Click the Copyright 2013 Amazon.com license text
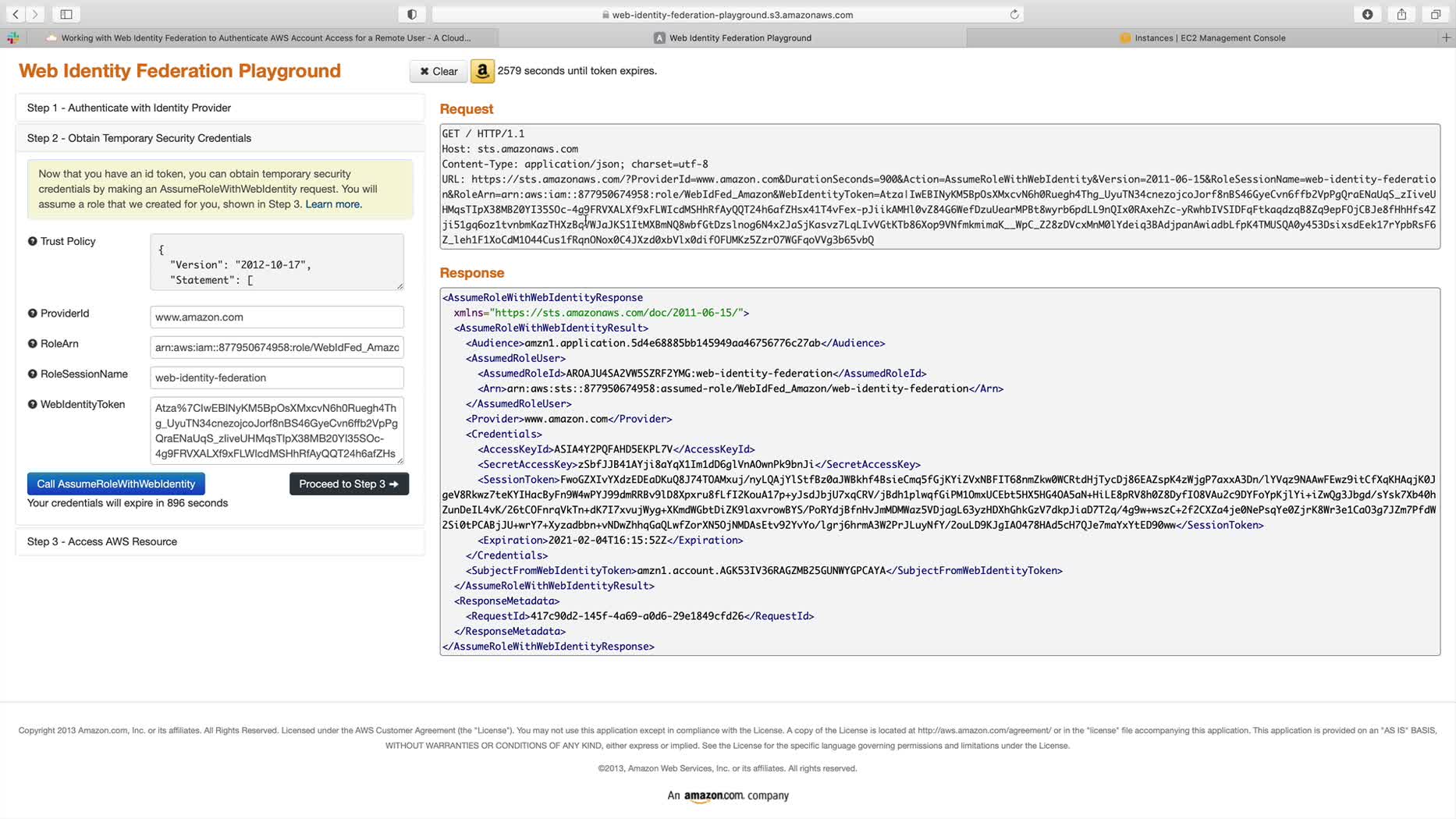Viewport: 1456px width, 819px height. [x=727, y=738]
